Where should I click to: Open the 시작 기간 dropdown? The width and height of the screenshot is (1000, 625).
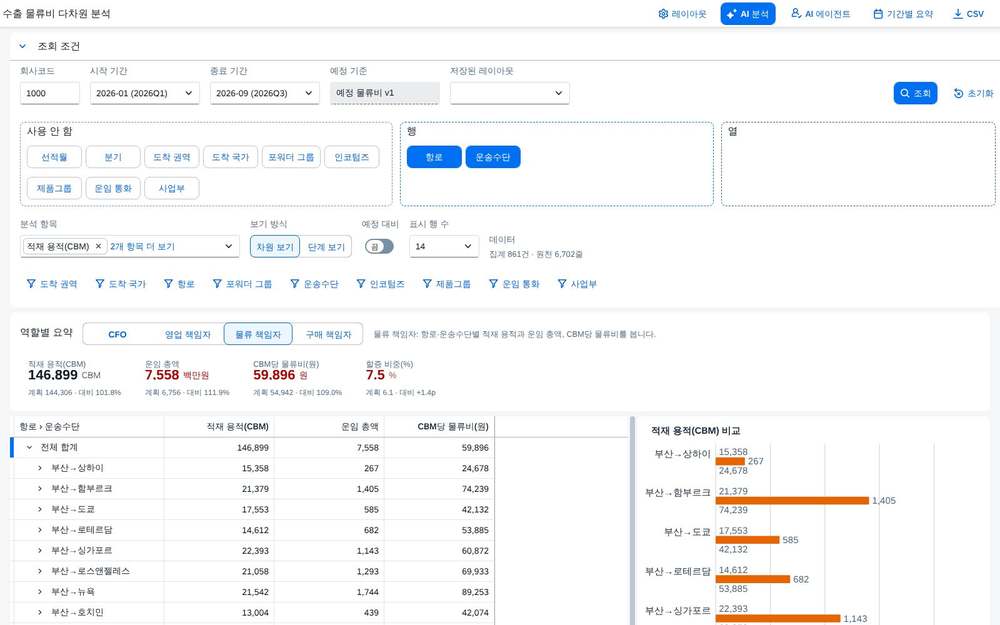(144, 93)
